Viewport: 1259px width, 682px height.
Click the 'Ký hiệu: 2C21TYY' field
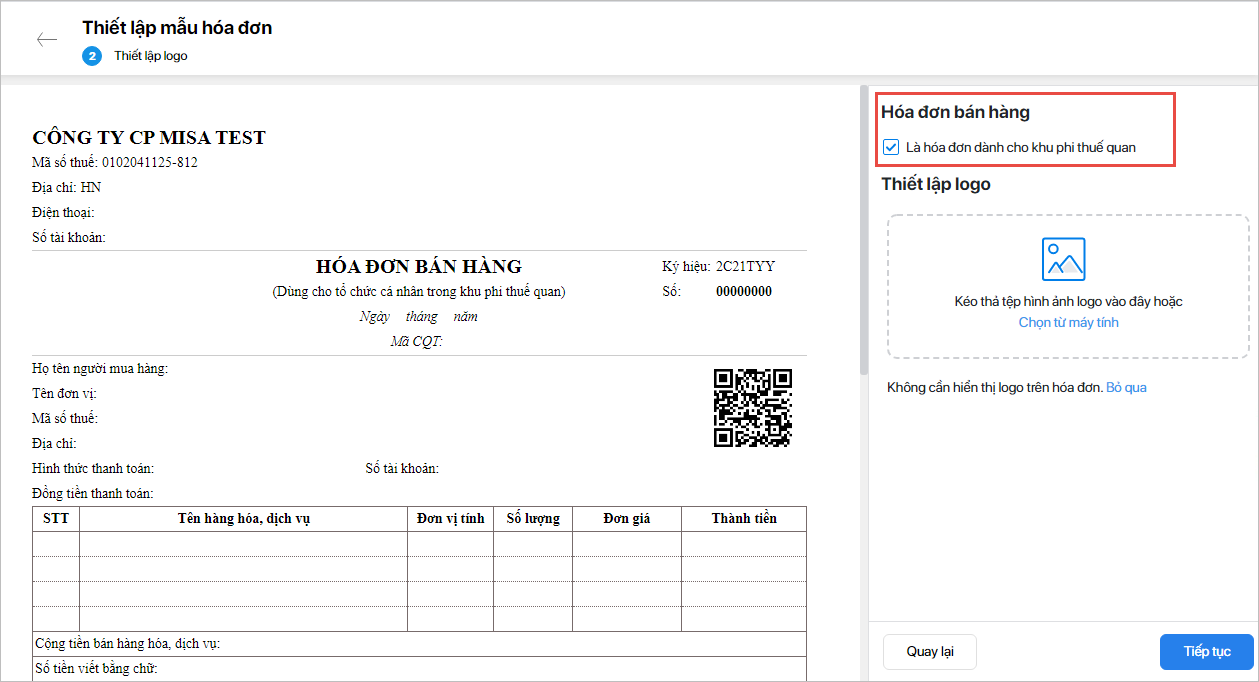point(718,267)
